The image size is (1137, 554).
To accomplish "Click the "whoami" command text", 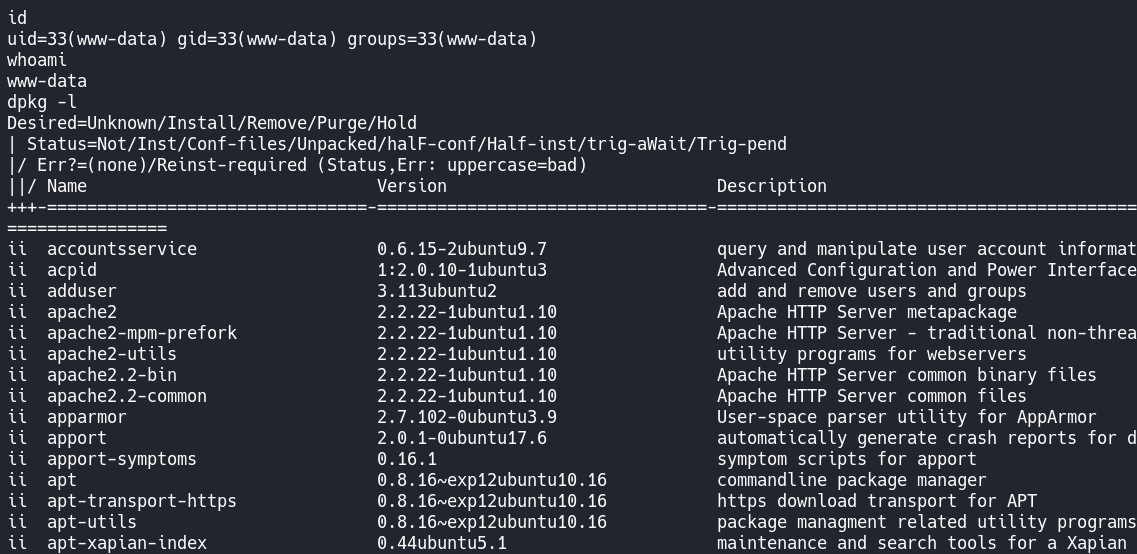I will (37, 60).
